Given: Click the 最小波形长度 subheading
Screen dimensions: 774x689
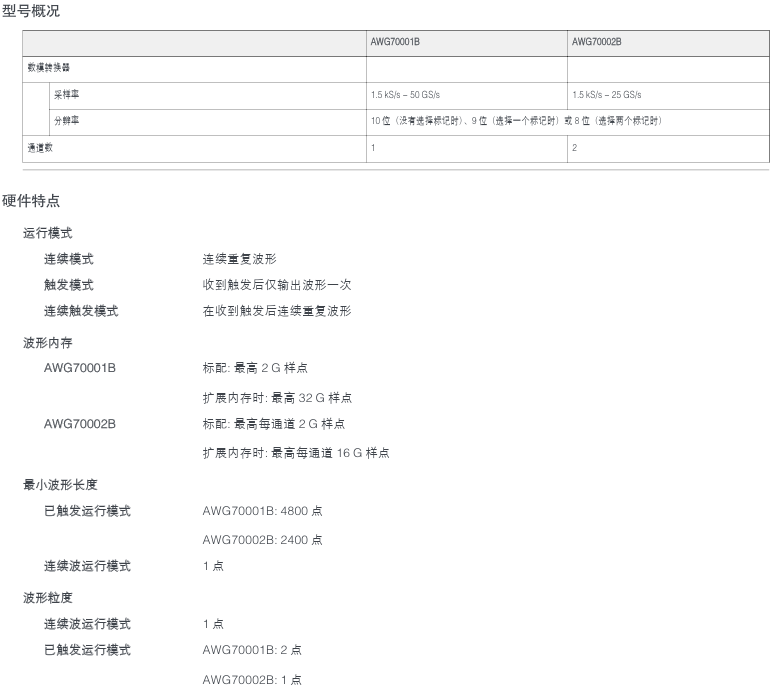Looking at the screenshot, I should 60,485.
